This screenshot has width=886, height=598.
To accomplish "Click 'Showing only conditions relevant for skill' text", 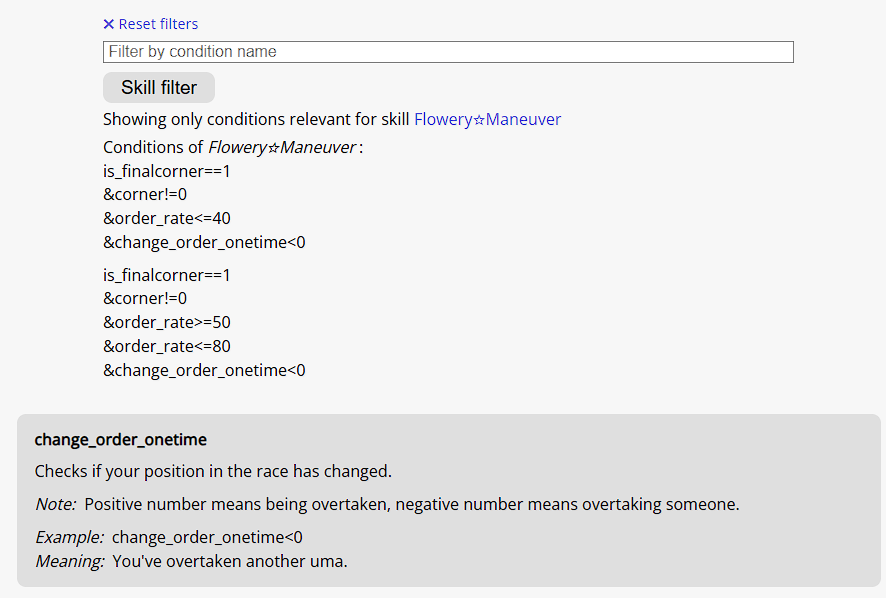I will tap(256, 119).
